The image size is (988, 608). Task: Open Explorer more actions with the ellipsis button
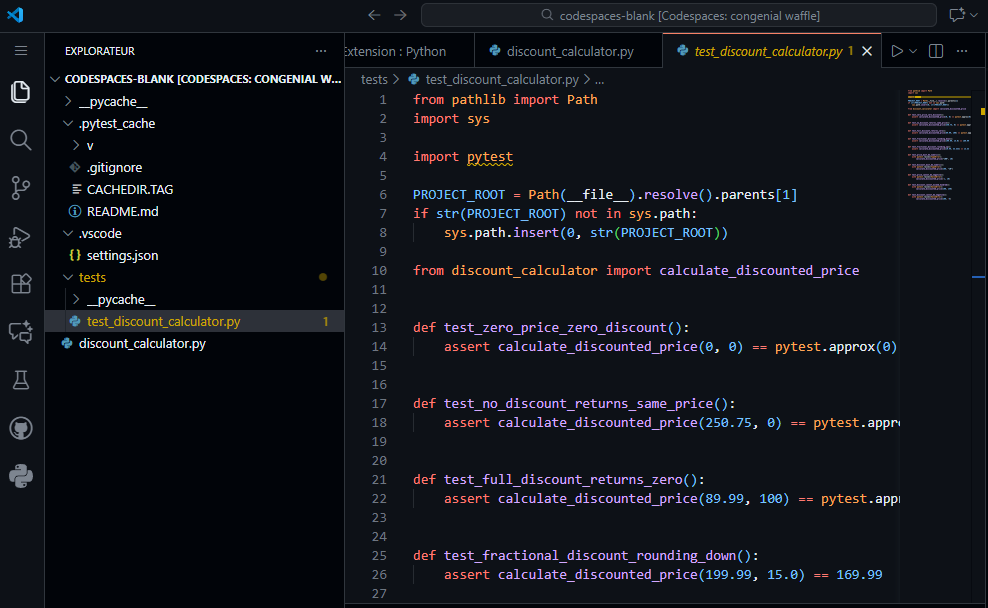(321, 50)
